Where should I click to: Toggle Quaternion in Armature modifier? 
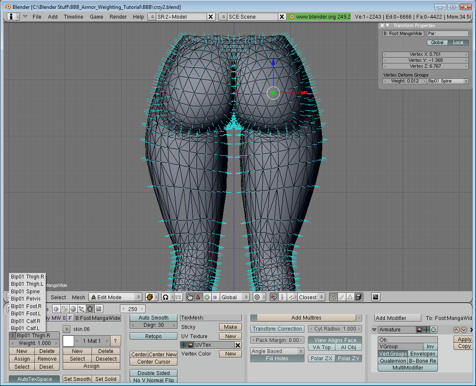[393, 361]
